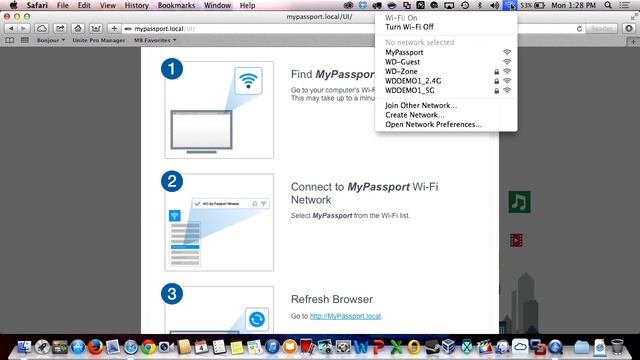Open Trash in the Dock
640x360 pixels.
(x=618, y=347)
